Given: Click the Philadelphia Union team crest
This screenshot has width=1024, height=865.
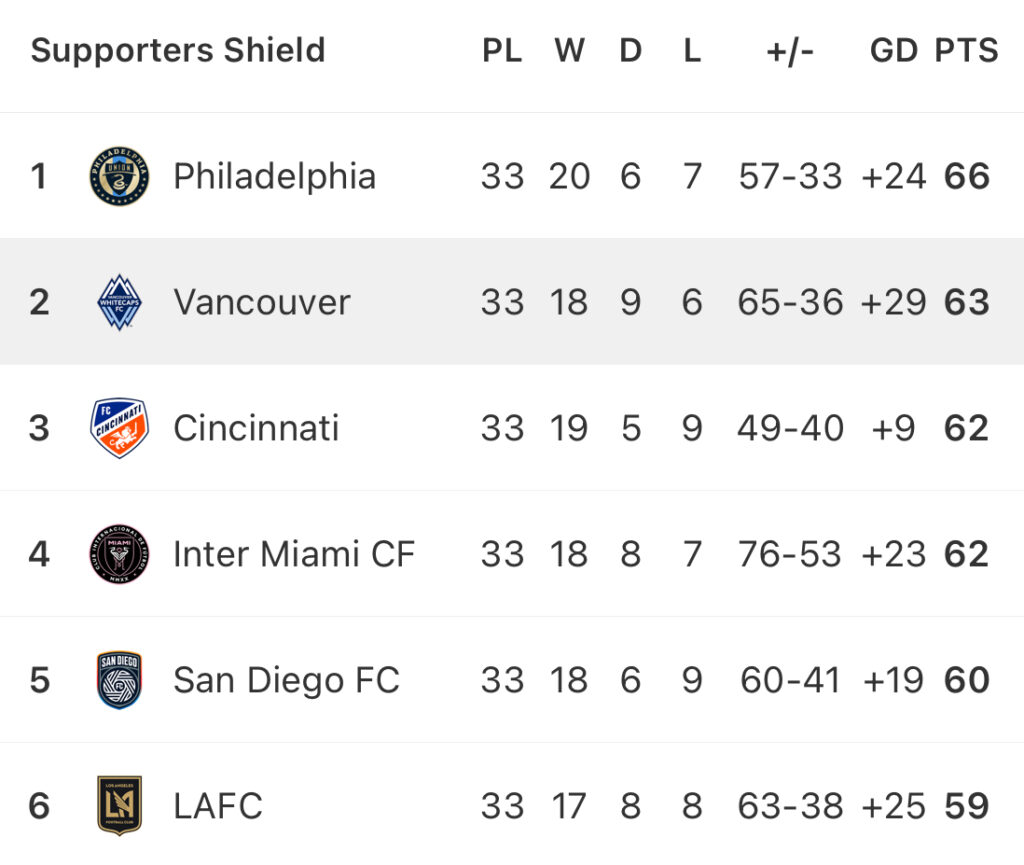Looking at the screenshot, I should [119, 176].
